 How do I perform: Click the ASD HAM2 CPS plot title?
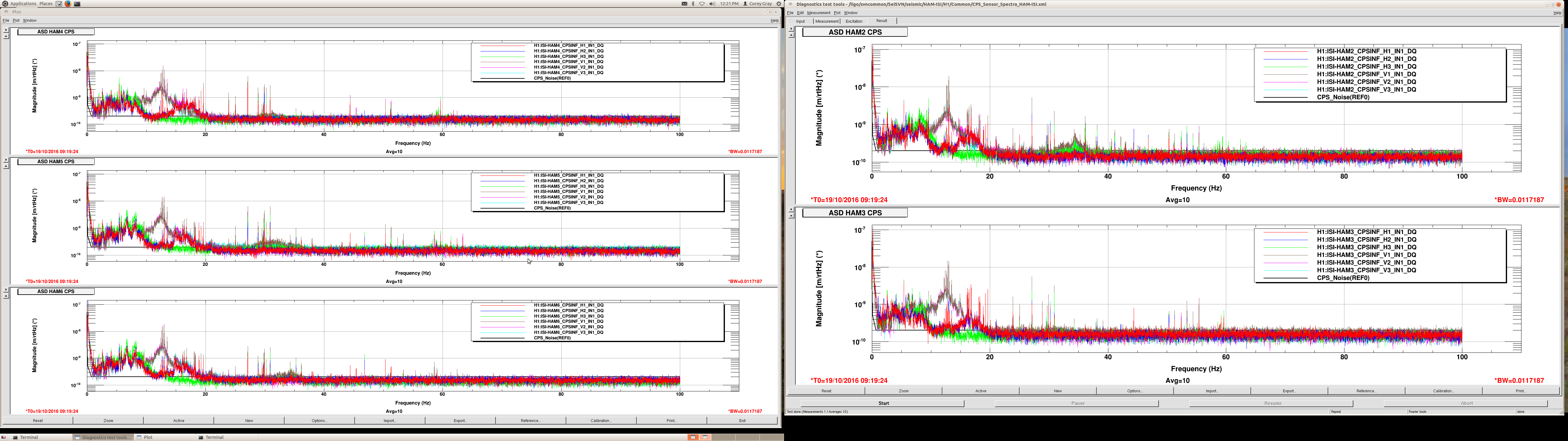[855, 32]
